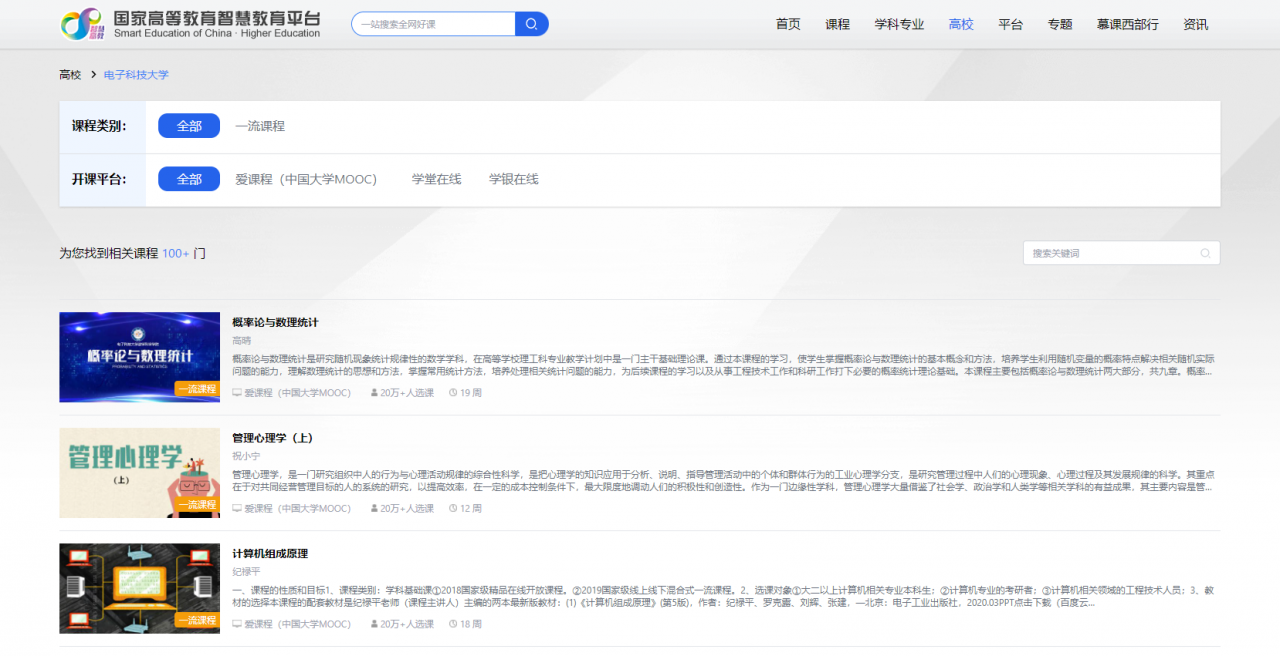The image size is (1280, 656).
Task: Filter courses by 学堂在线
Action: (x=435, y=179)
